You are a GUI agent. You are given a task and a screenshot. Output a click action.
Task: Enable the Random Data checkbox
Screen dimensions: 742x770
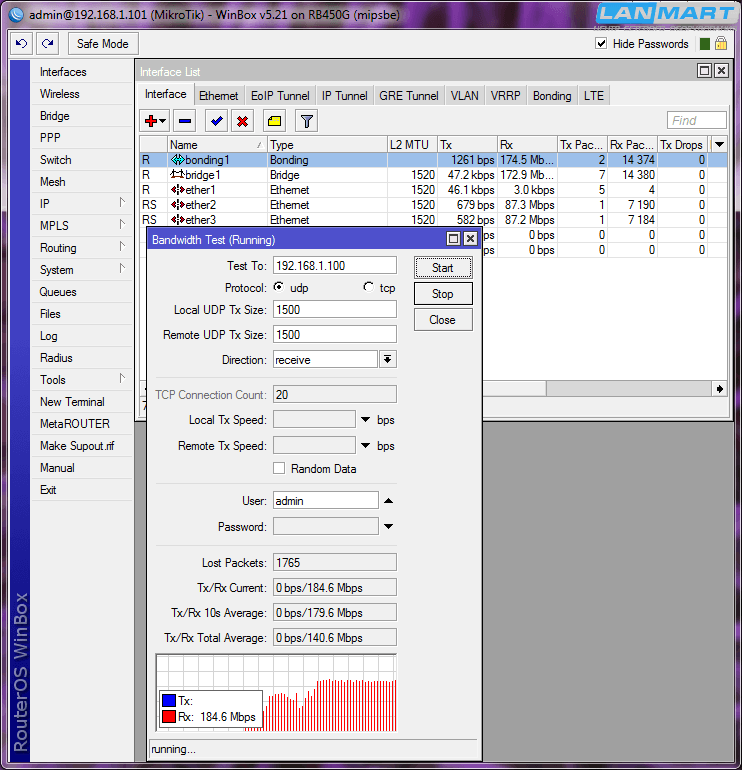pos(279,468)
